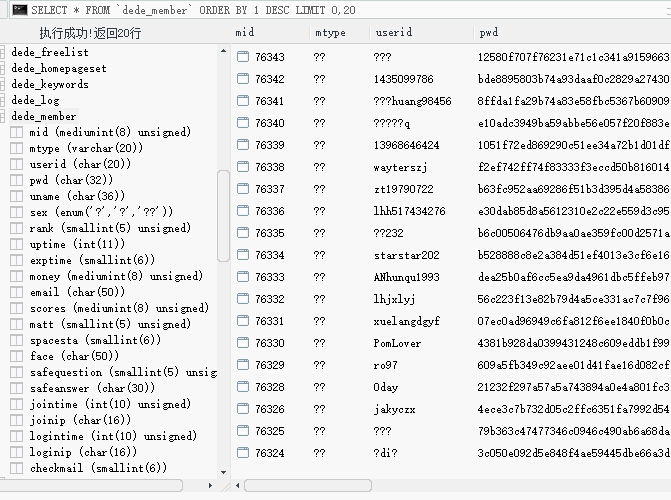This screenshot has width=671, height=500.
Task: Click row icon for mid 76342
Action: coord(243,78)
